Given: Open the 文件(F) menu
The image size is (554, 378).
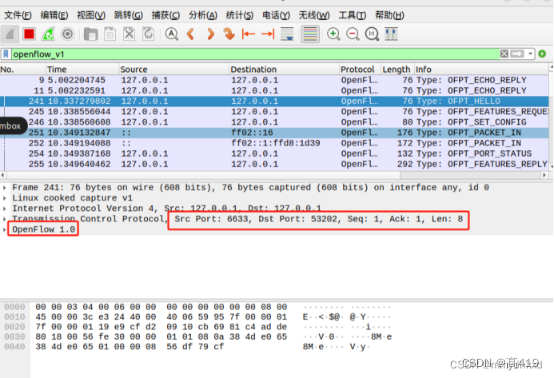Looking at the screenshot, I should 18,15.
